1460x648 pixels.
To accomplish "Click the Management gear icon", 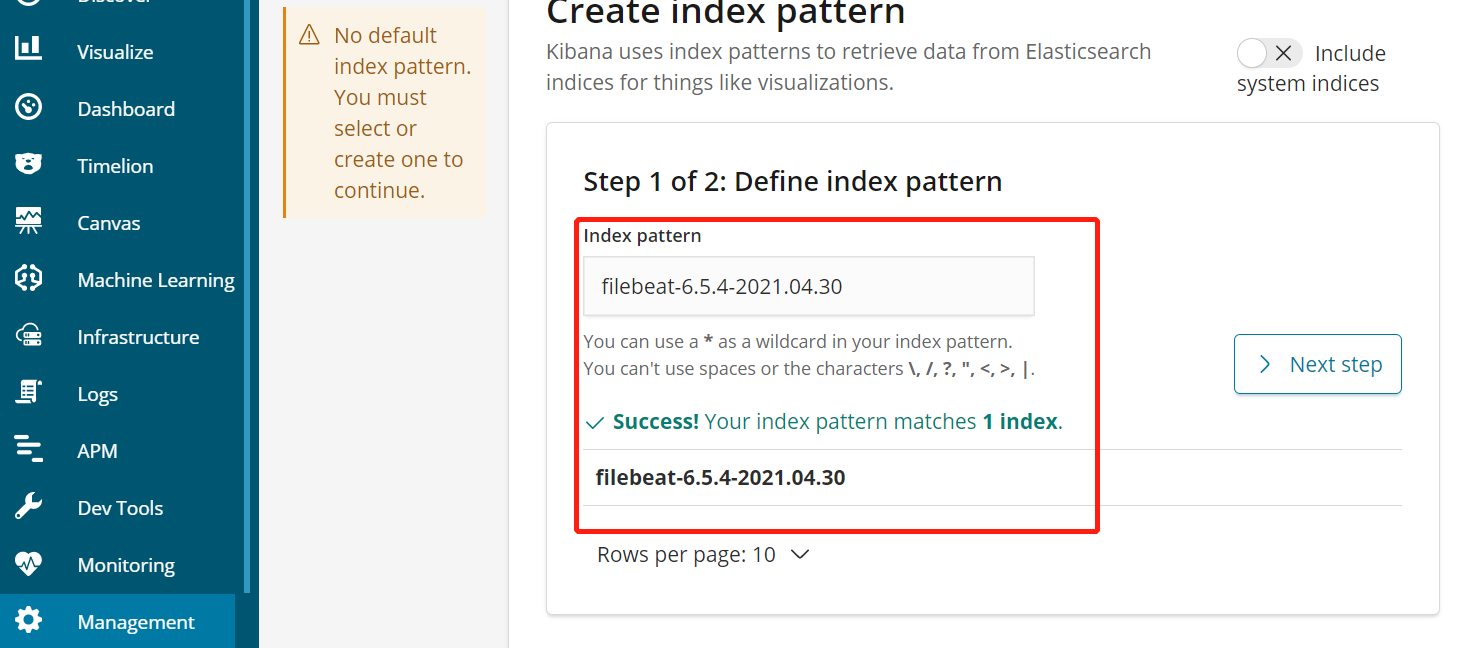I will click(x=28, y=620).
